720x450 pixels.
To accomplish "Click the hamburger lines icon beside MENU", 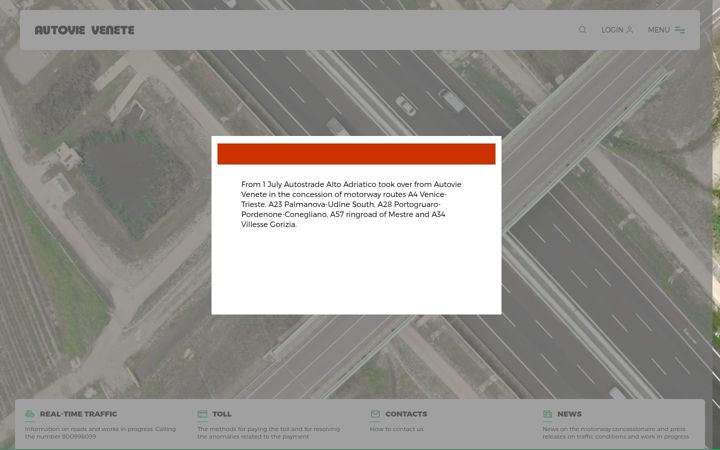I will [680, 30].
